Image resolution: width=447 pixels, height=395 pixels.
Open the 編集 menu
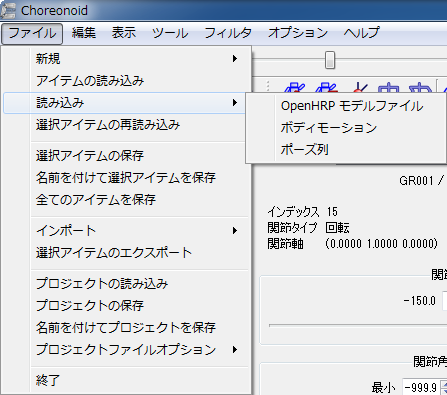click(x=84, y=33)
